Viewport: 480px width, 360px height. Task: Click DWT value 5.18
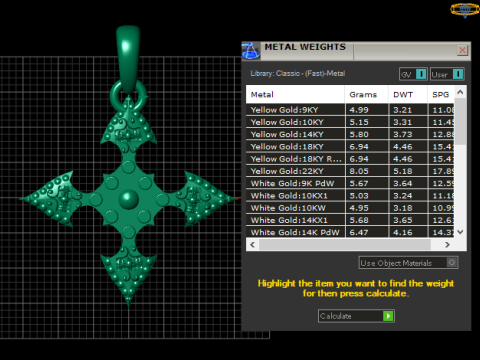point(403,171)
